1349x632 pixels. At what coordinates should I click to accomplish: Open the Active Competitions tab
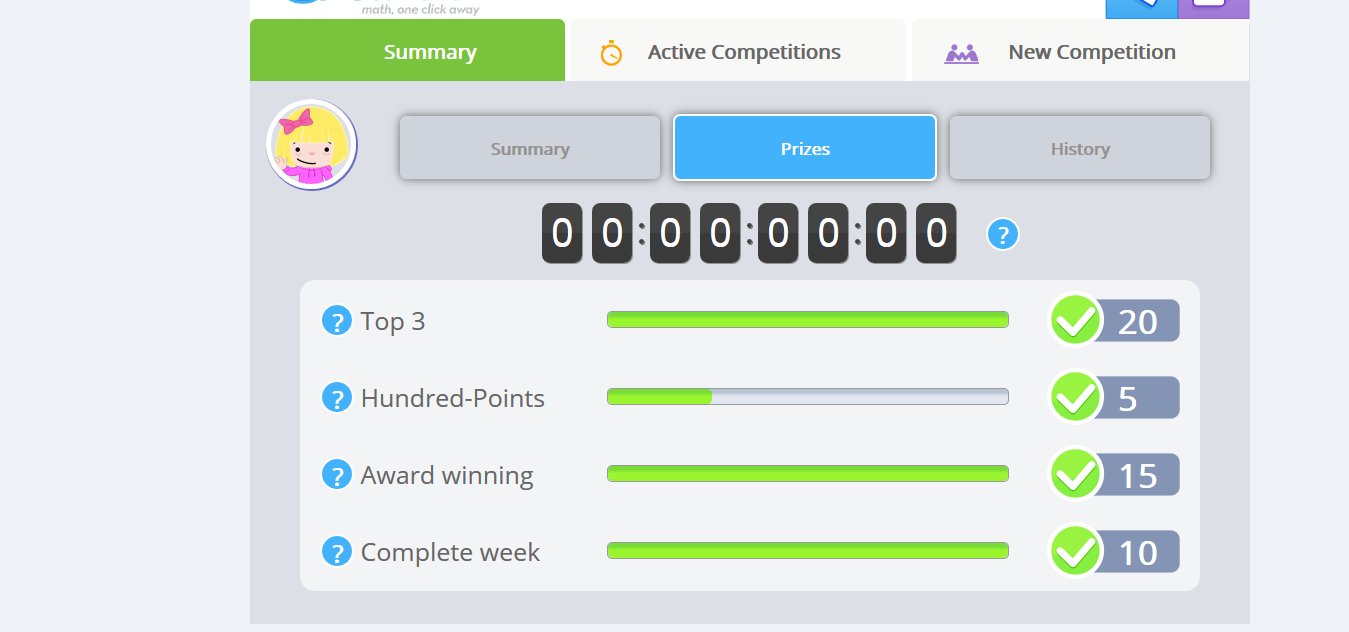tap(743, 52)
